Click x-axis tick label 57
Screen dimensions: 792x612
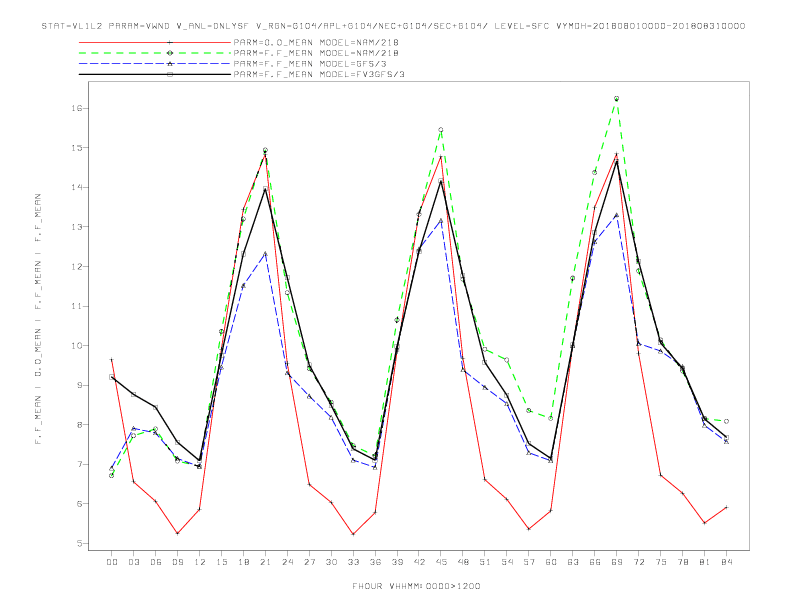[x=529, y=562]
